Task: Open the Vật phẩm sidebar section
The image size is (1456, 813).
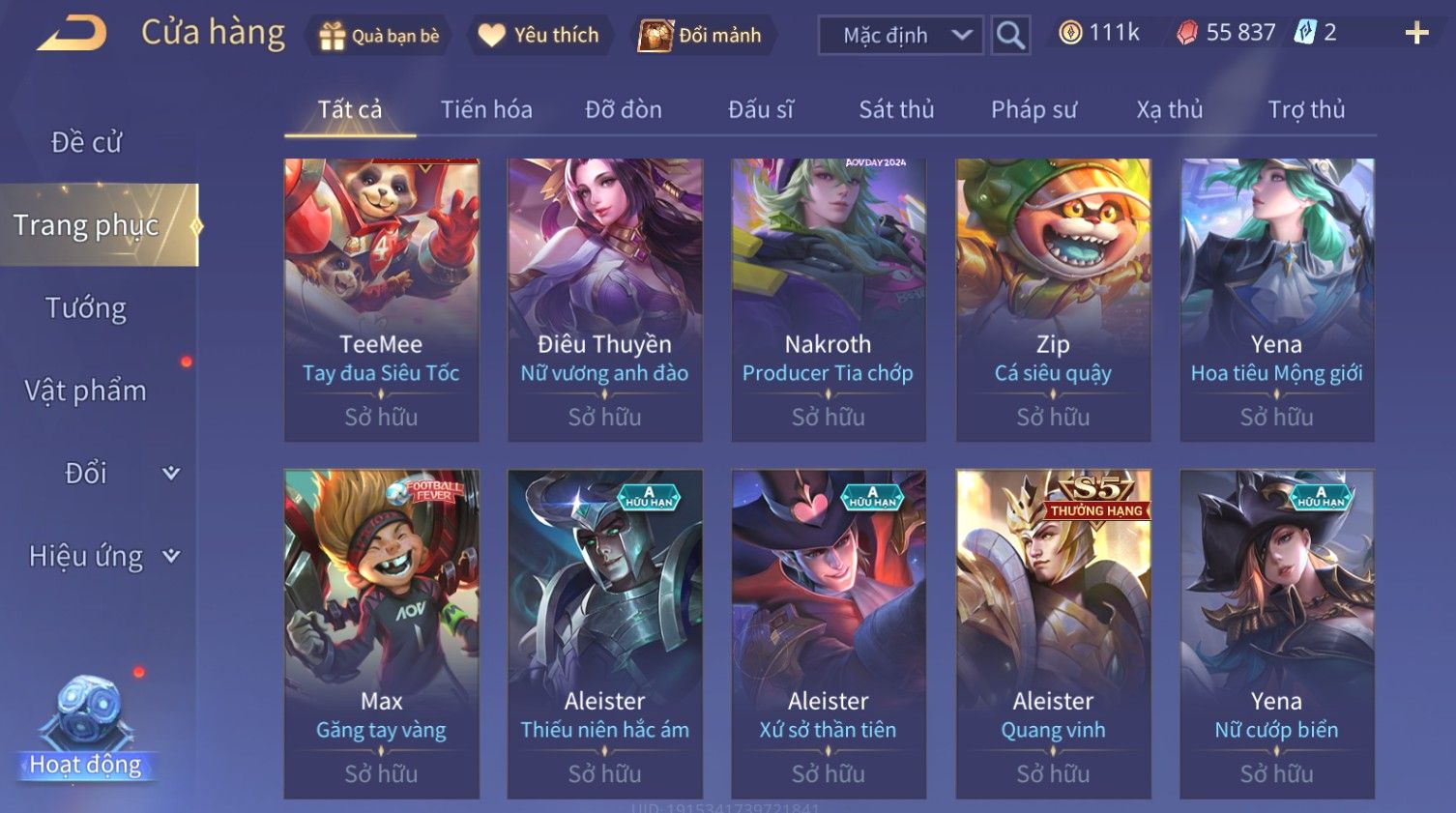Action: [x=86, y=391]
